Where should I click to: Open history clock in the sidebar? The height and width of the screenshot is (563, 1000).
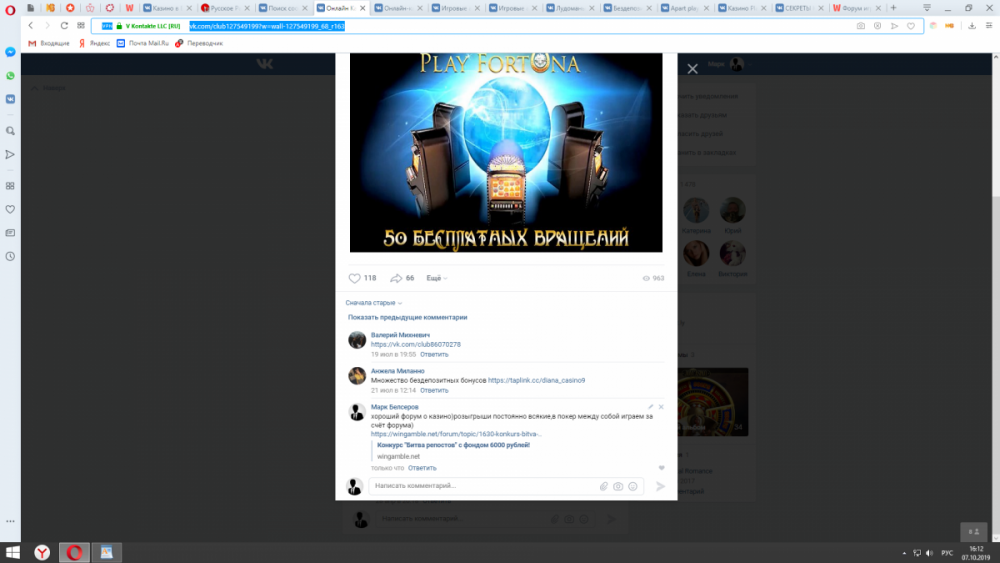tap(10, 256)
